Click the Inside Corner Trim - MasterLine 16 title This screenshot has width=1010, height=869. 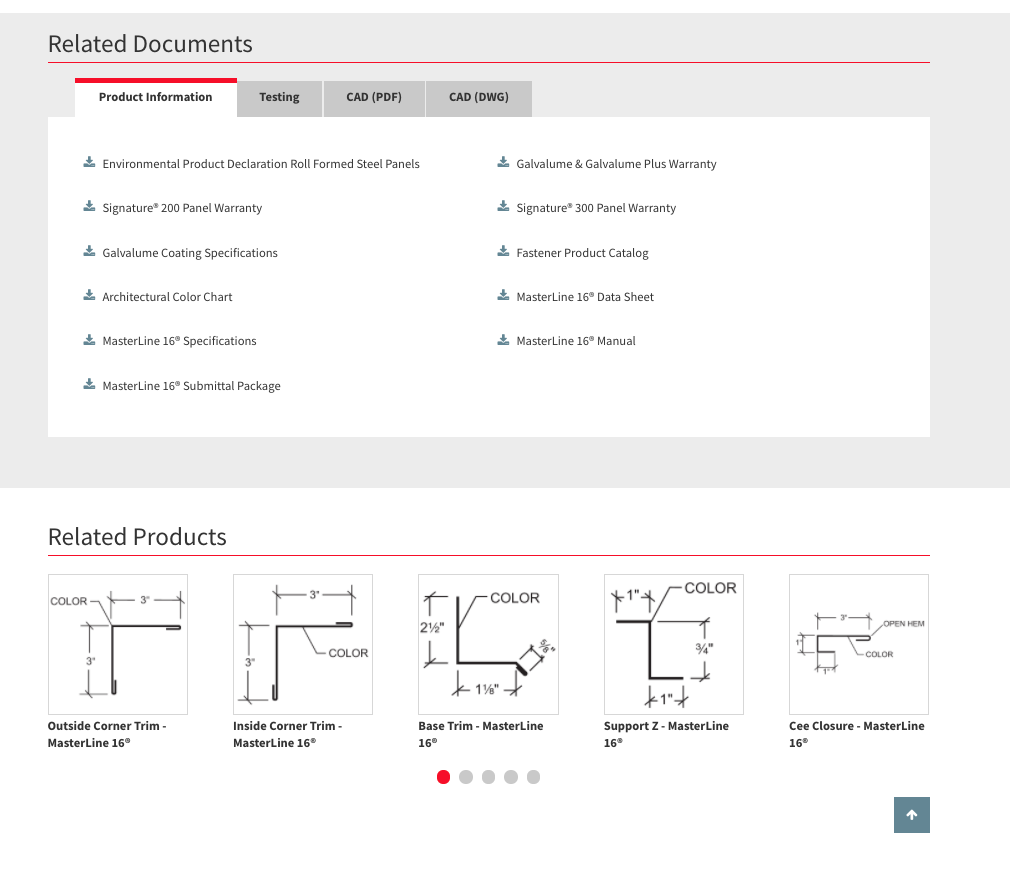coord(287,734)
